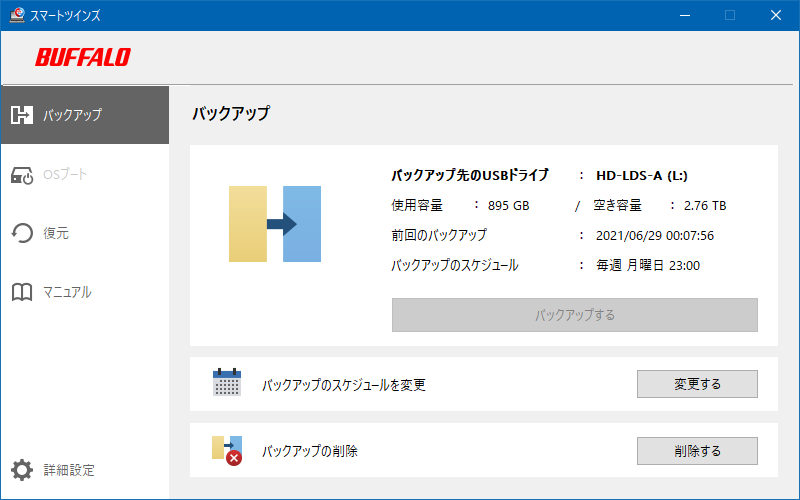
Task: Click the バックアップの削除 label
Action: 310,451
